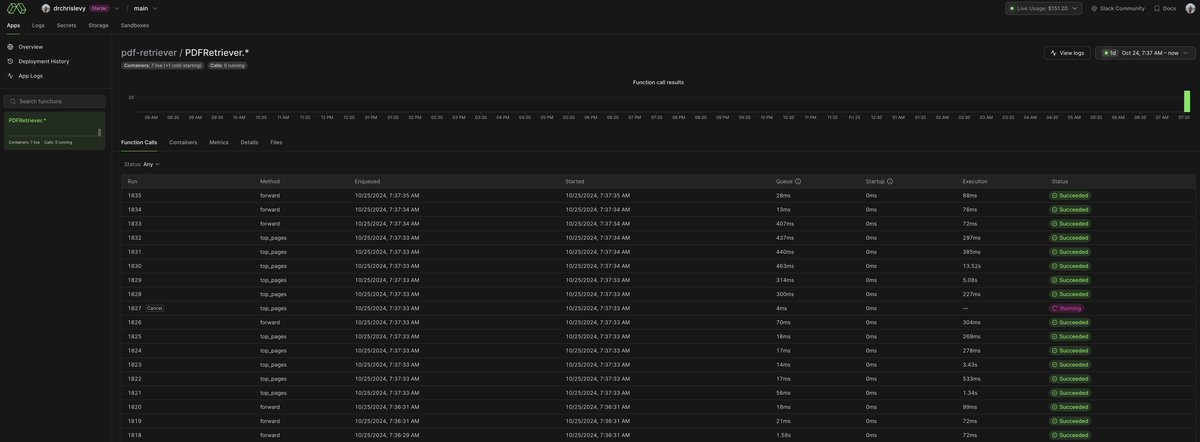
Task: Click the 533ms execution value
Action: pyautogui.click(x=971, y=379)
